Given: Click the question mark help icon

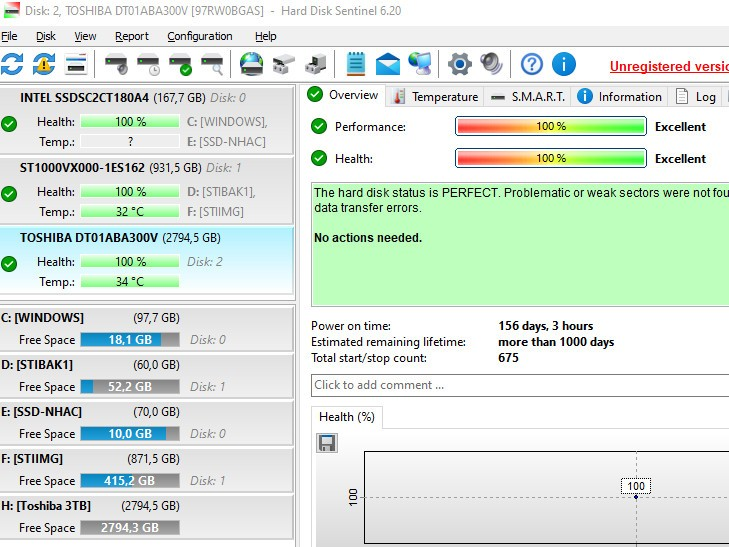Looking at the screenshot, I should 532,64.
